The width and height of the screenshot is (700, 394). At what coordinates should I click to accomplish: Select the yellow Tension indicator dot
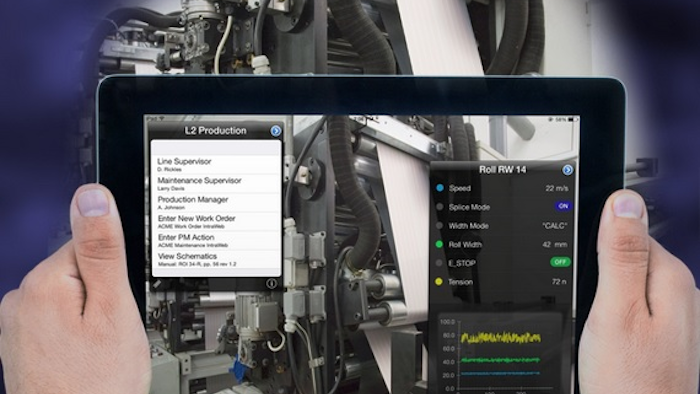439,282
